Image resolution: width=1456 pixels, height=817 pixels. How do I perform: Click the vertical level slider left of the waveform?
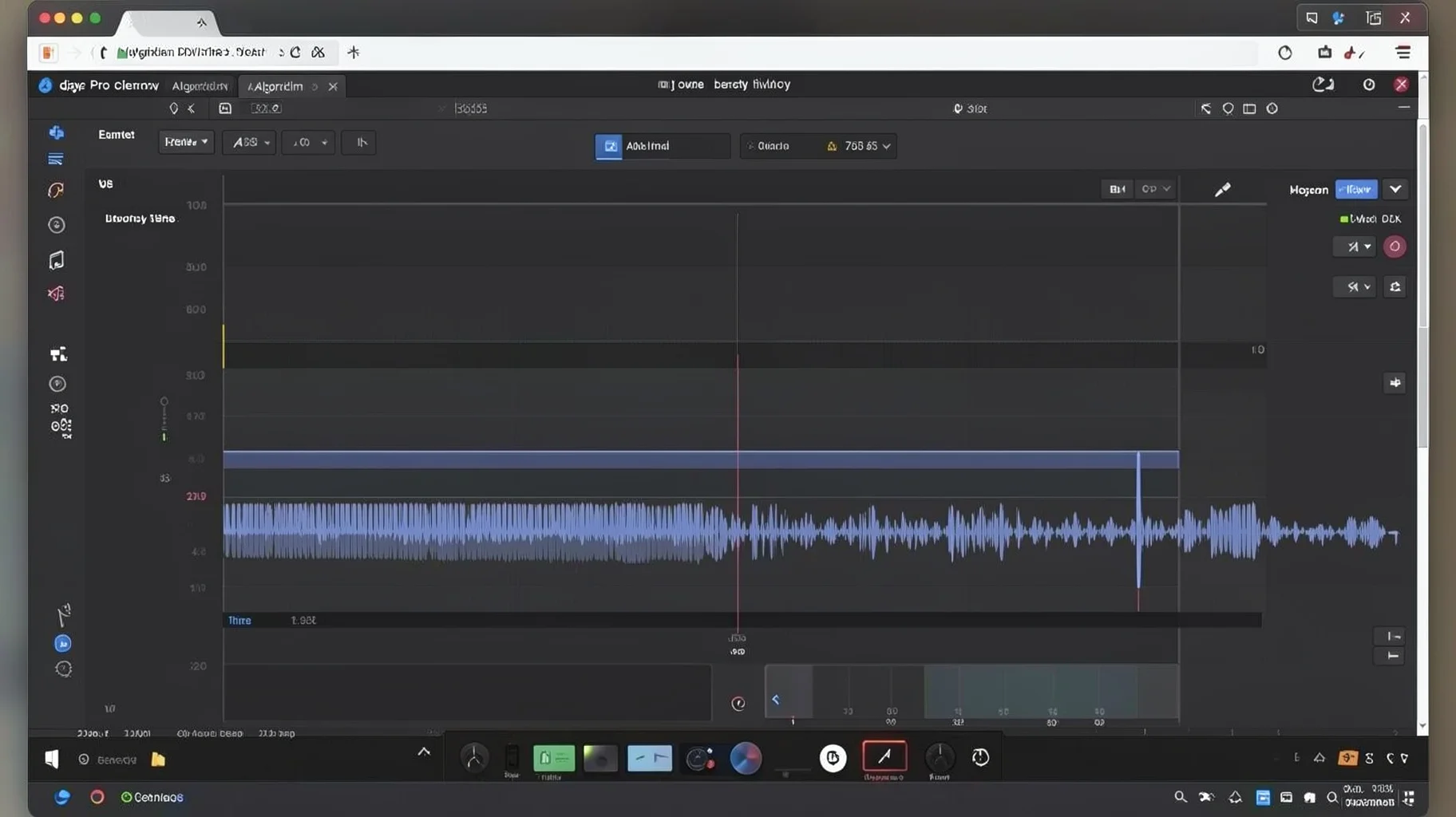click(x=164, y=420)
